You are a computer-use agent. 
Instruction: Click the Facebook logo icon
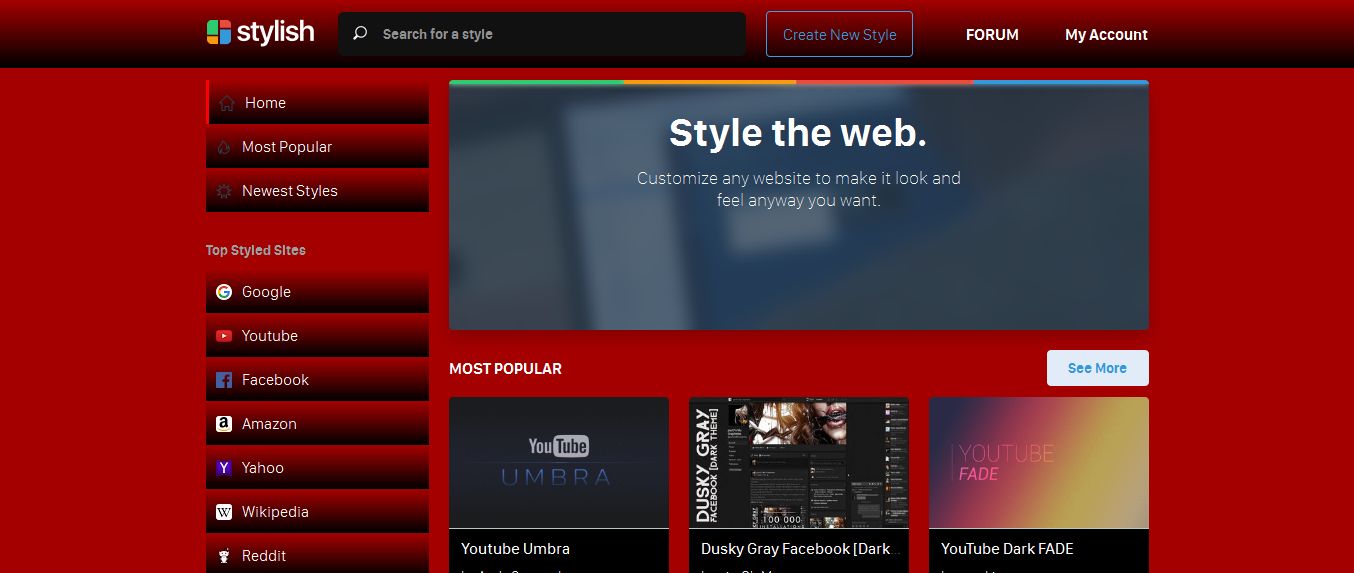tap(224, 380)
